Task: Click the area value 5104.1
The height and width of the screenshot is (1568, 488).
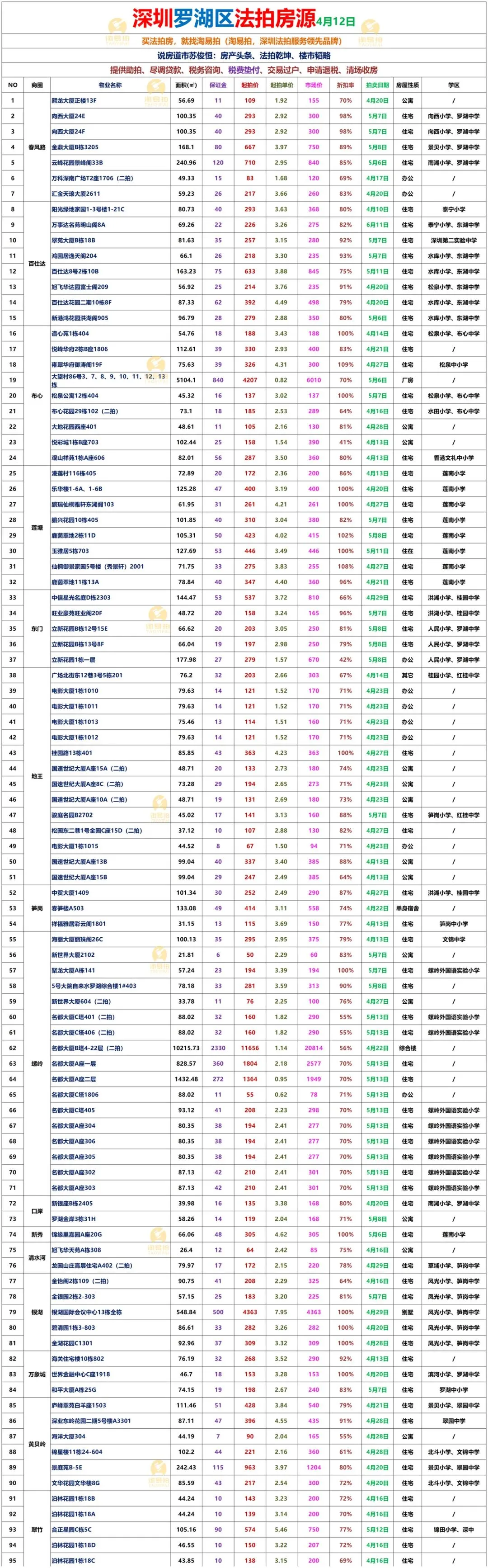Action: click(186, 380)
